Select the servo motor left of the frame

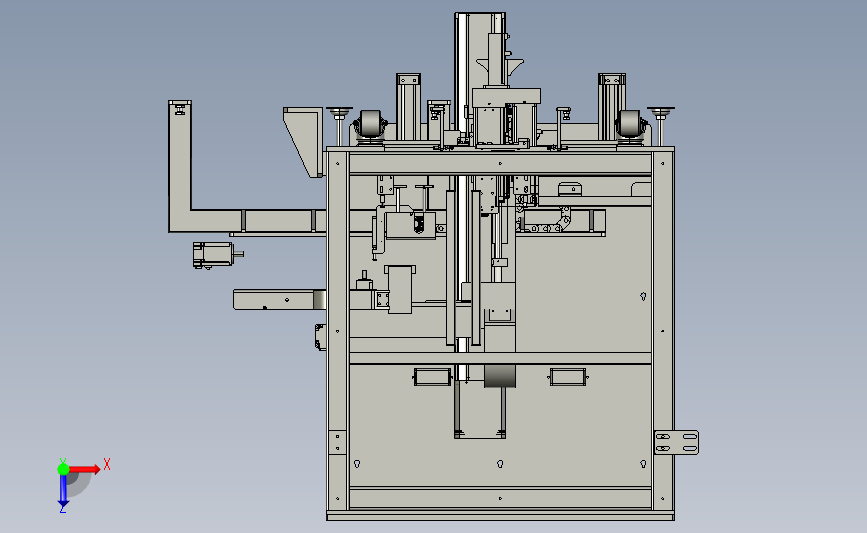(x=217, y=255)
